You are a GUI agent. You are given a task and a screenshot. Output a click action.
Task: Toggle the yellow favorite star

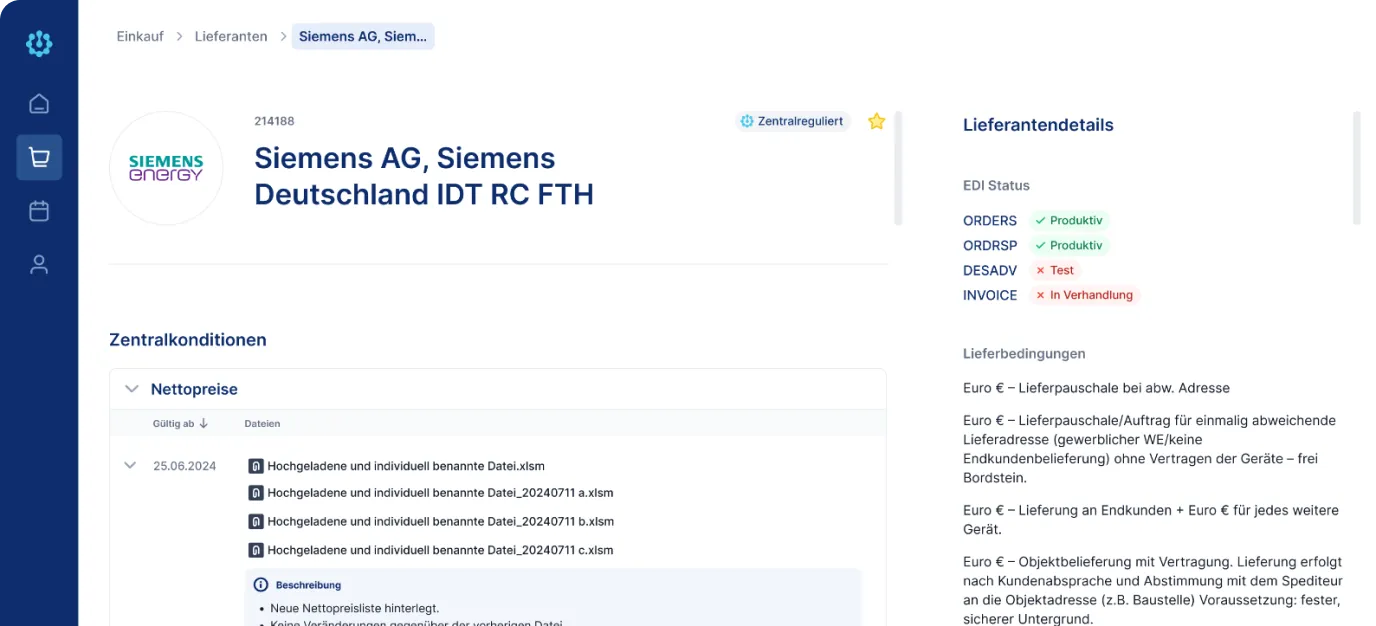point(877,121)
